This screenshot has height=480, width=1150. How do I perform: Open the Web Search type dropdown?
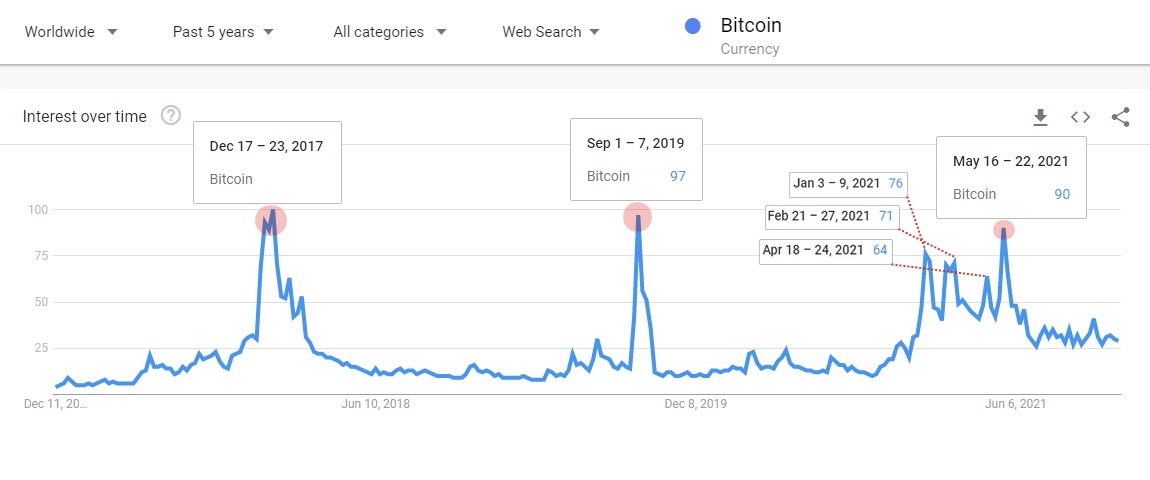point(551,32)
